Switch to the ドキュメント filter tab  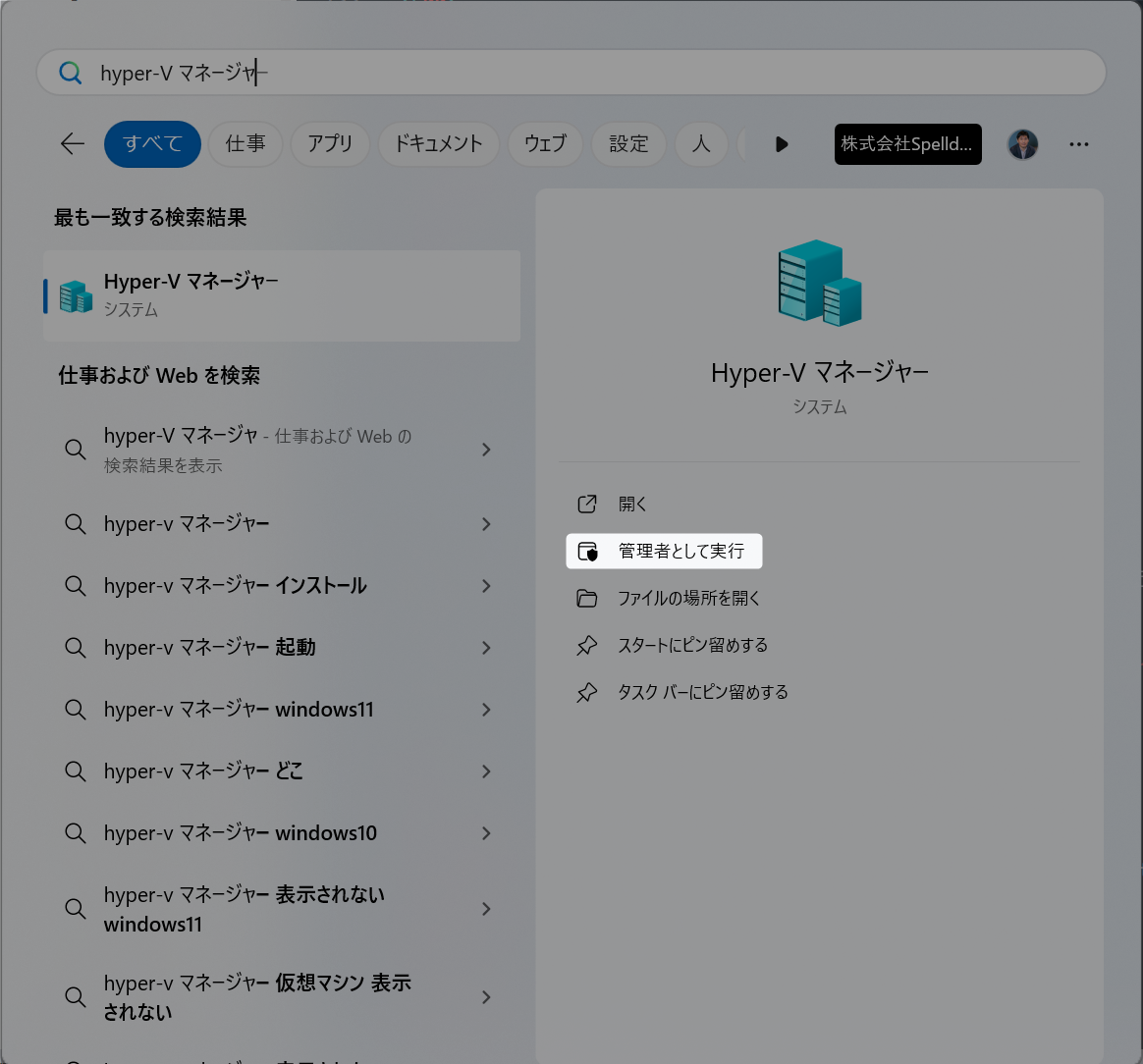click(439, 143)
